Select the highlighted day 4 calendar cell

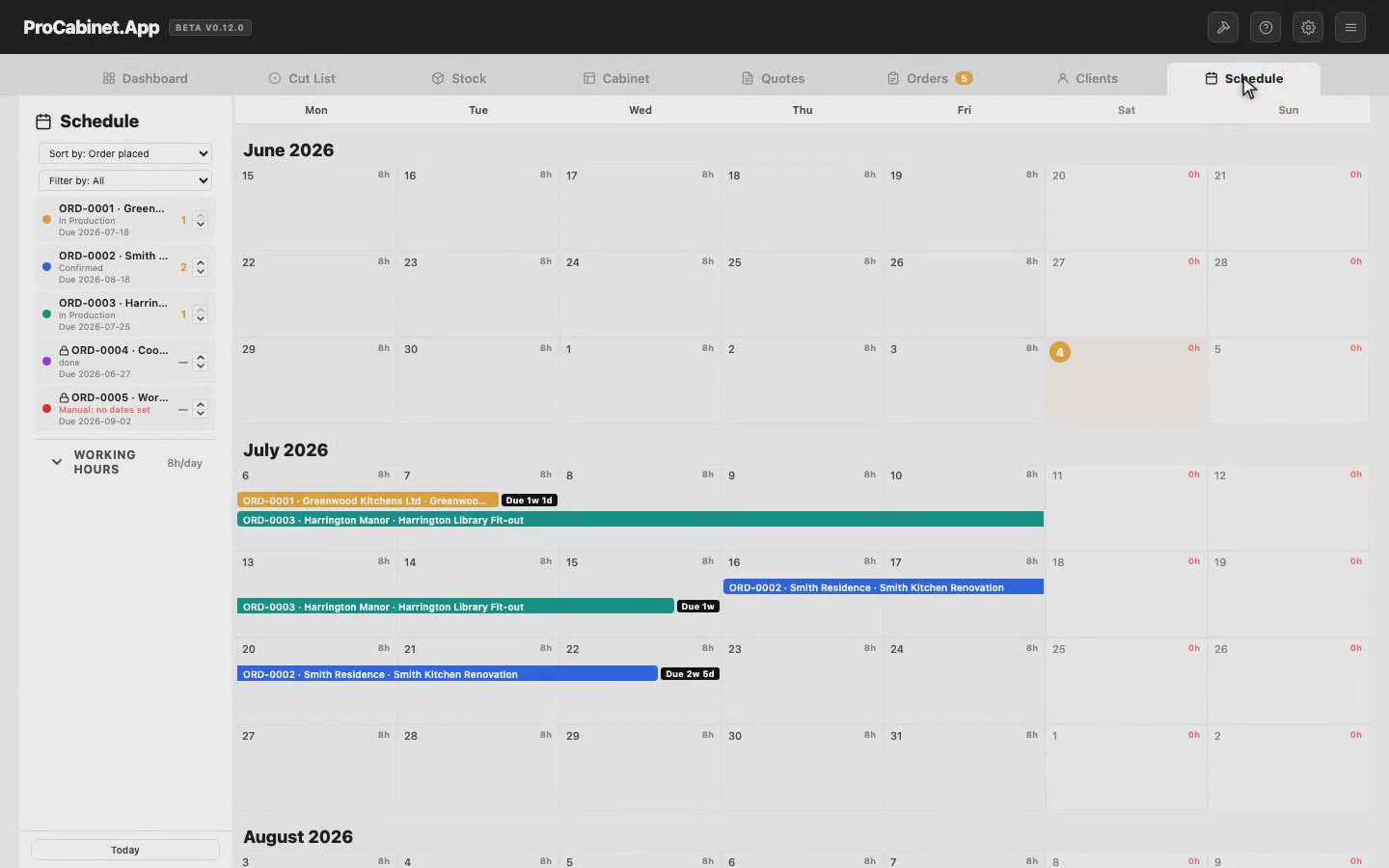coord(1126,380)
